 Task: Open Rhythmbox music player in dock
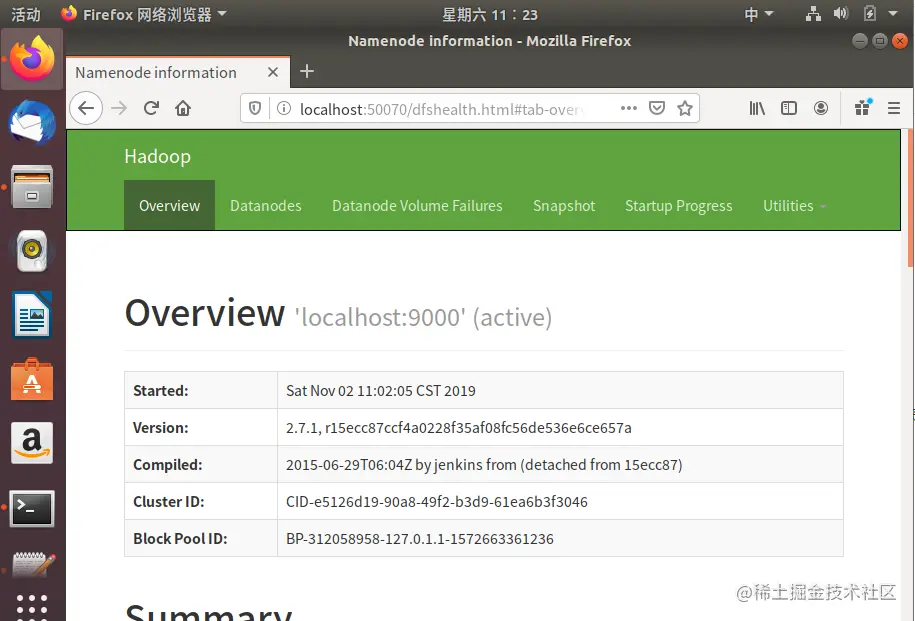coord(32,250)
